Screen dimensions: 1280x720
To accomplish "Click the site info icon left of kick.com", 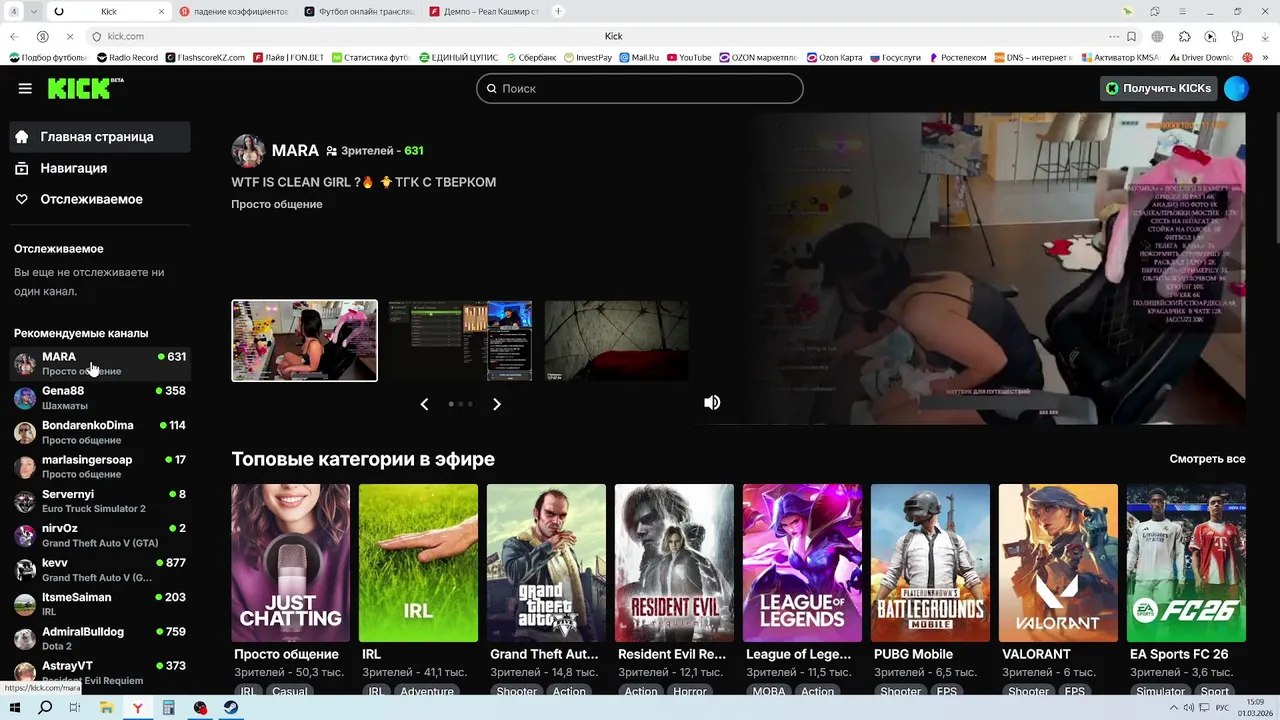I will (97, 36).
